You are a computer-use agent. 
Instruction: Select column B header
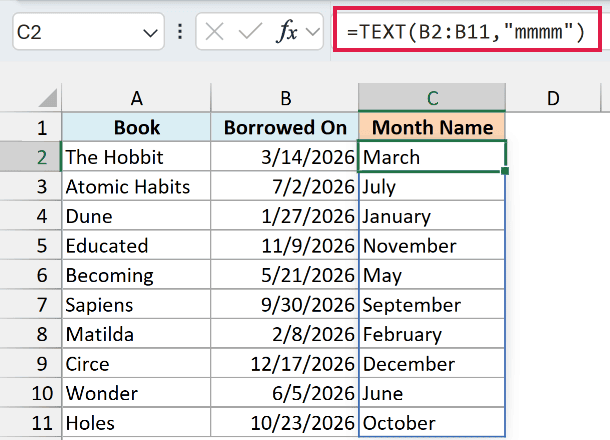pos(285,98)
